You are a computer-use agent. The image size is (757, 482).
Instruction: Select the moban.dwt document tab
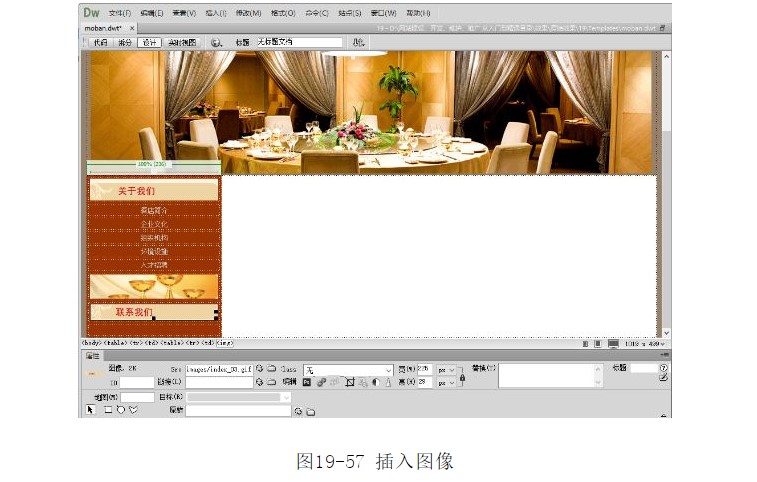[102, 28]
